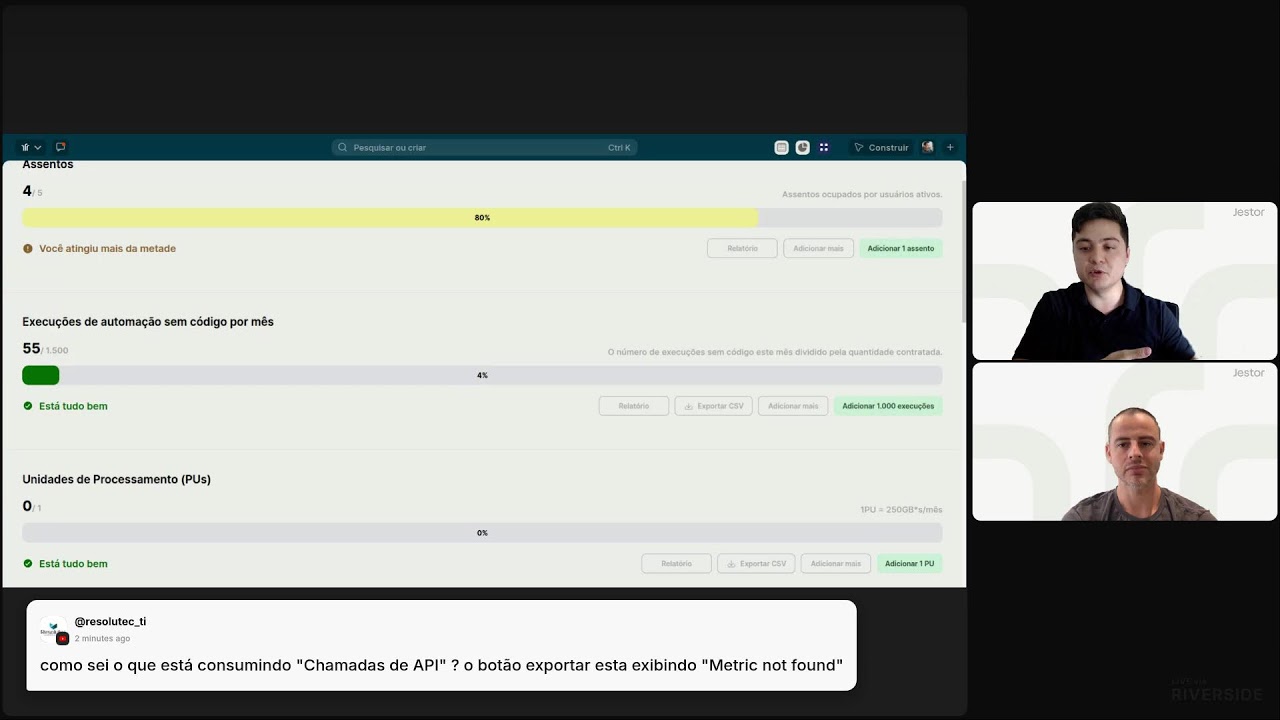Click the automation executions 4% usage bar
Screen dimensions: 1280x720
482,375
